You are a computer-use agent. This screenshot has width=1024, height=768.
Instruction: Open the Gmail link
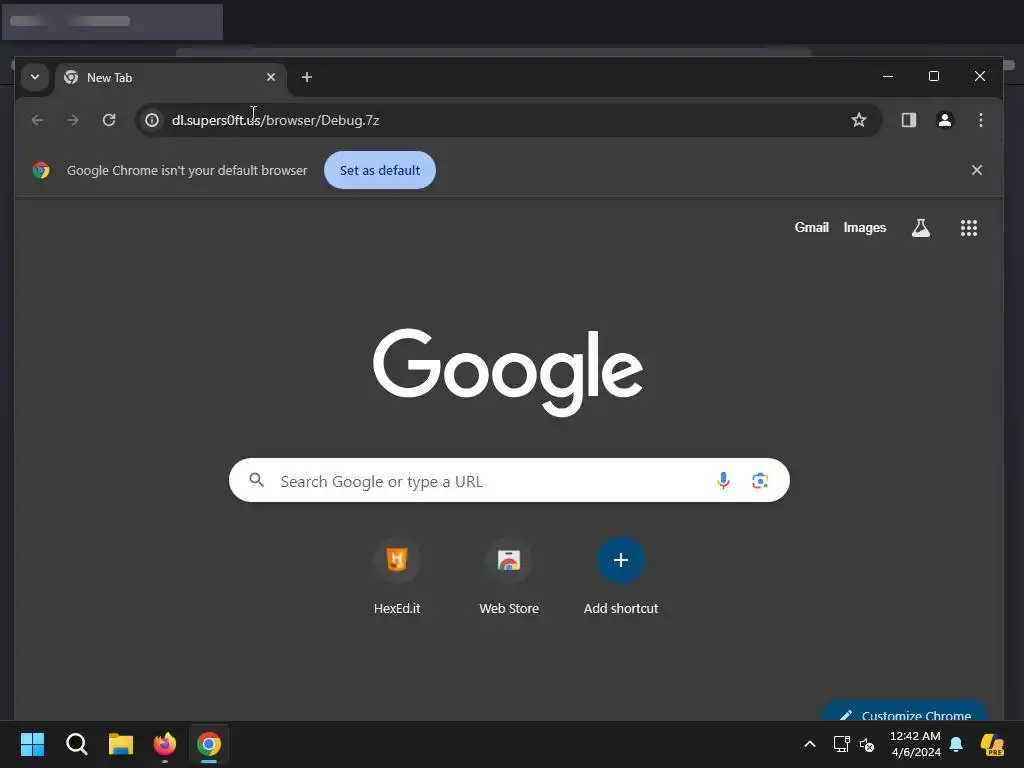click(x=811, y=227)
